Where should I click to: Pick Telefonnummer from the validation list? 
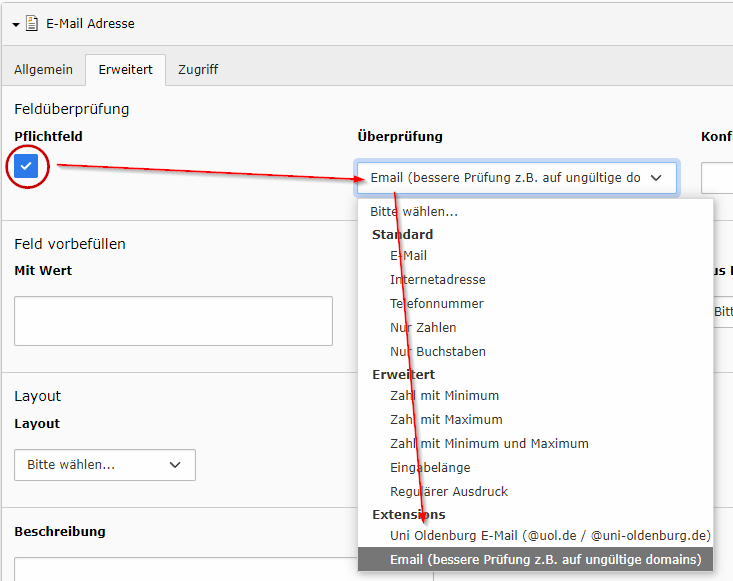click(x=436, y=304)
